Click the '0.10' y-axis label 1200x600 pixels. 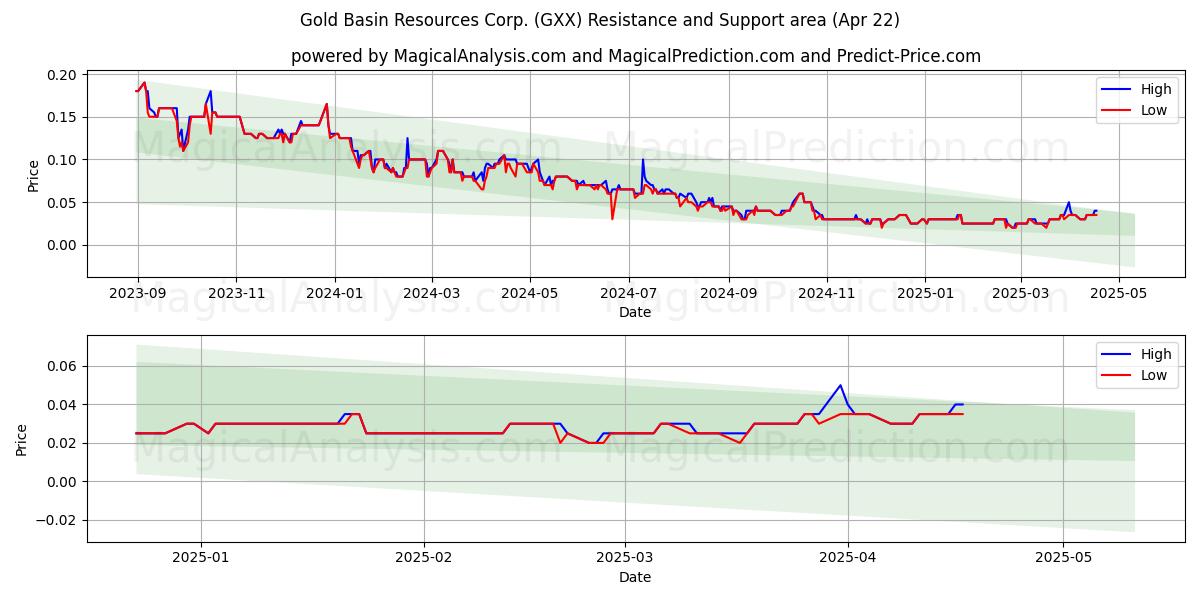coord(62,160)
